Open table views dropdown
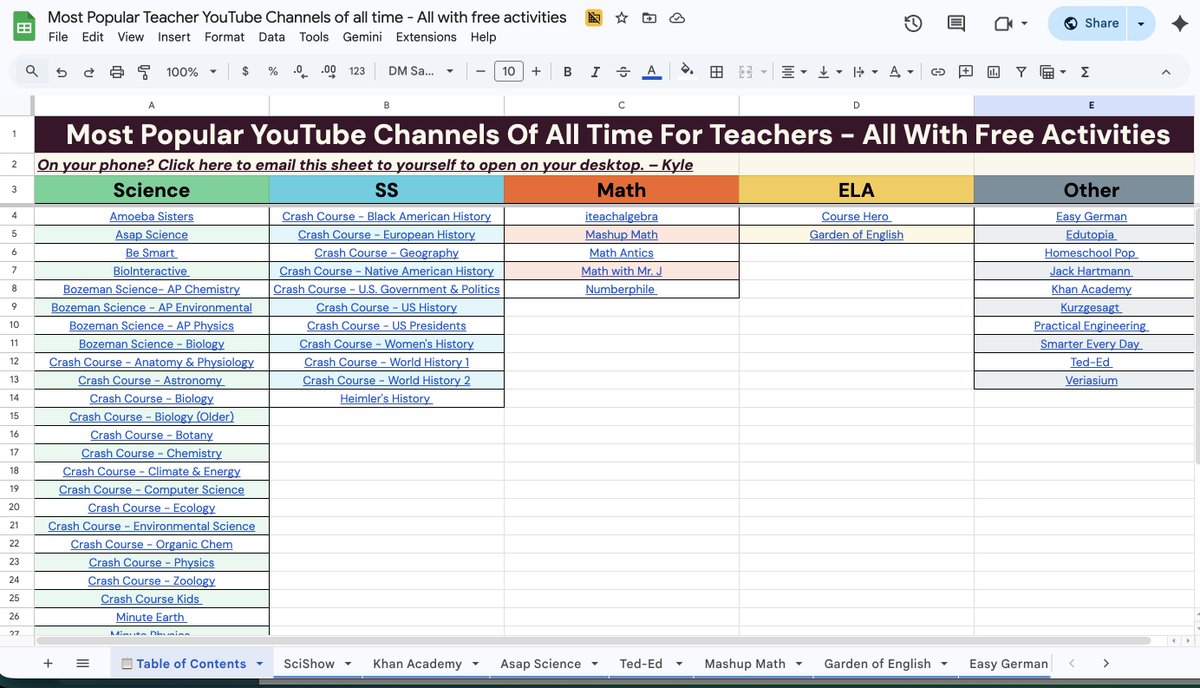 [x=1051, y=72]
